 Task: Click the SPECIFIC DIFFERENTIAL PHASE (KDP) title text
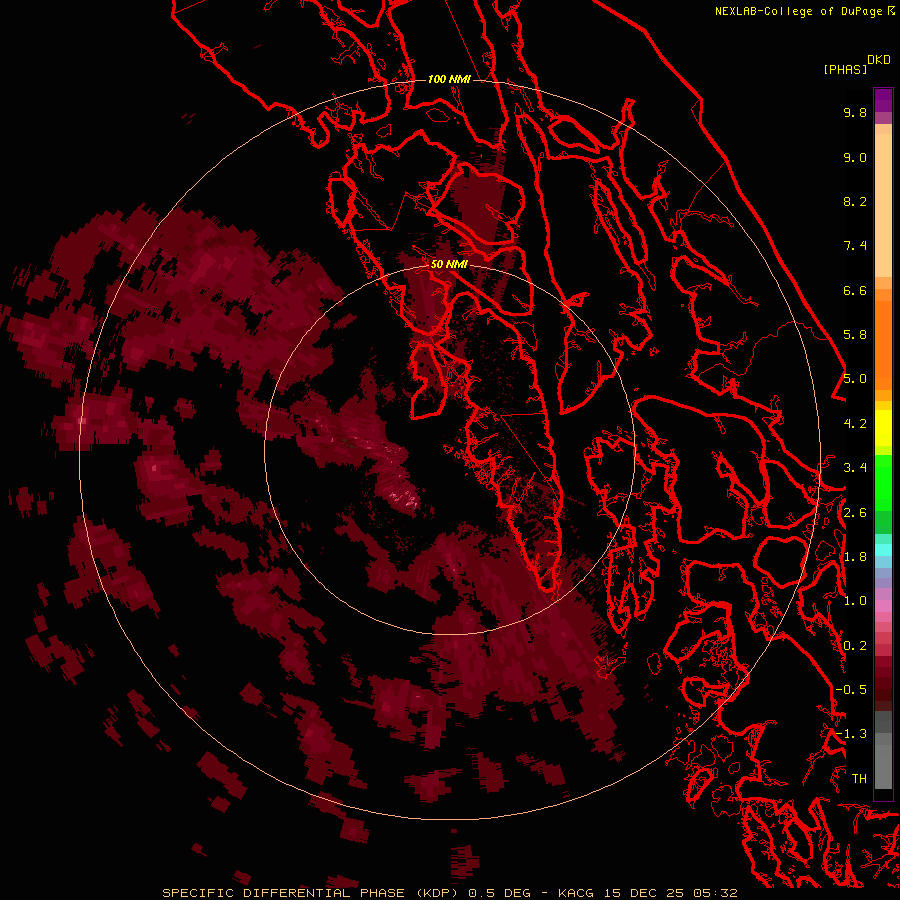[311, 893]
